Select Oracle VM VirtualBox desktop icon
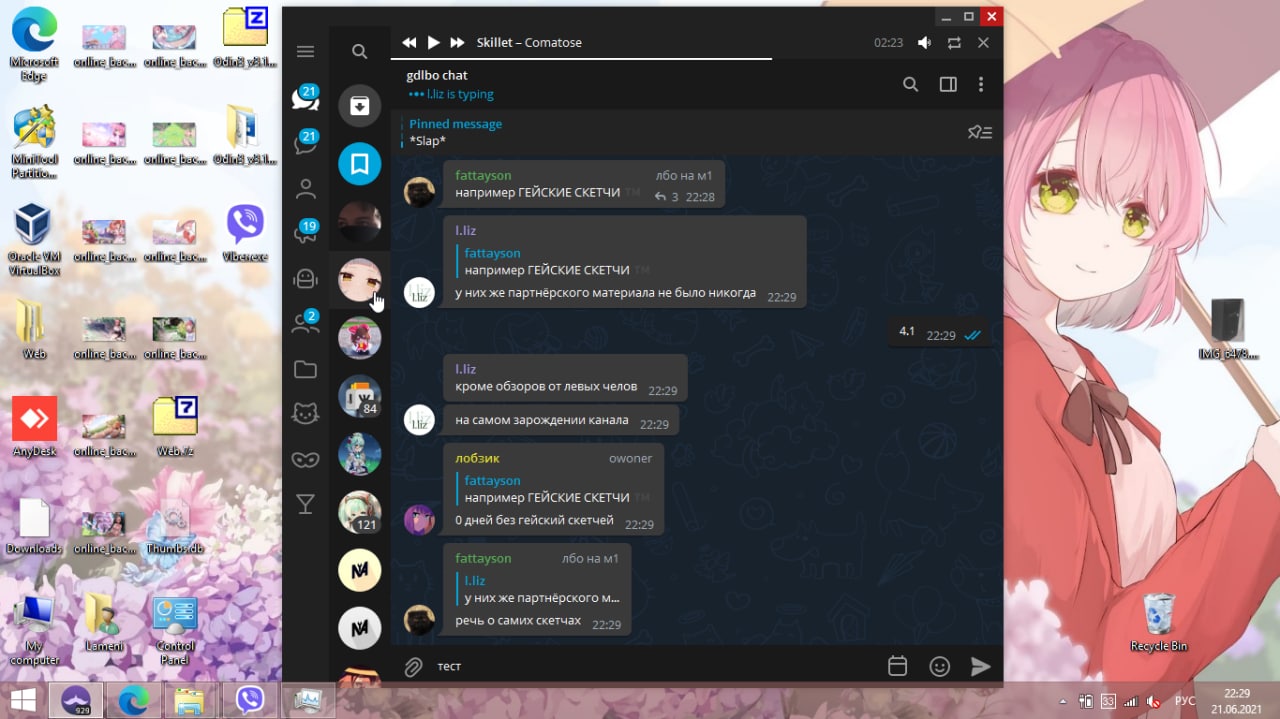Image resolution: width=1280 pixels, height=719 pixels. click(34, 239)
